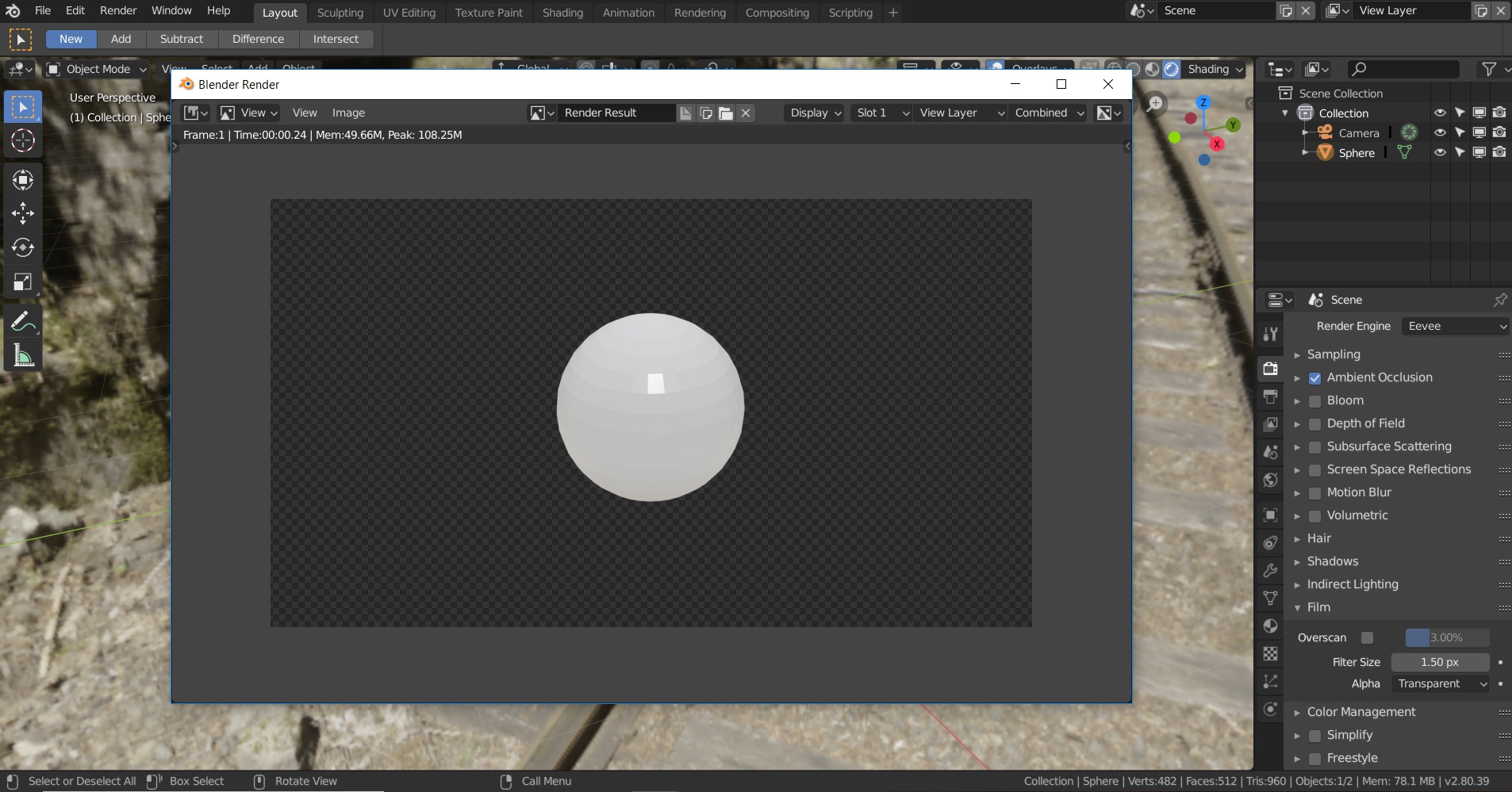Click the Render Result image name field
Viewport: 1512px width, 792px height.
(x=616, y=113)
